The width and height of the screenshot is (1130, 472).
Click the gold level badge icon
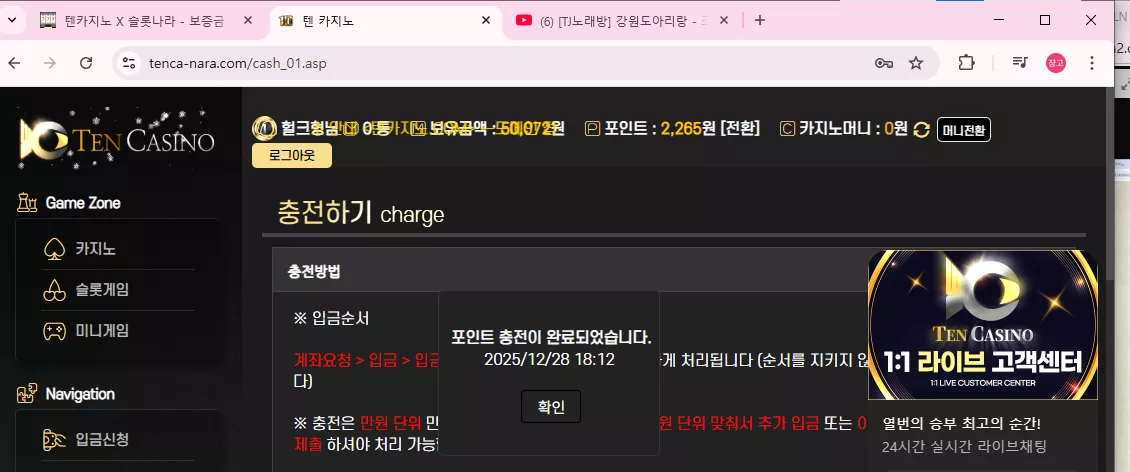click(264, 129)
